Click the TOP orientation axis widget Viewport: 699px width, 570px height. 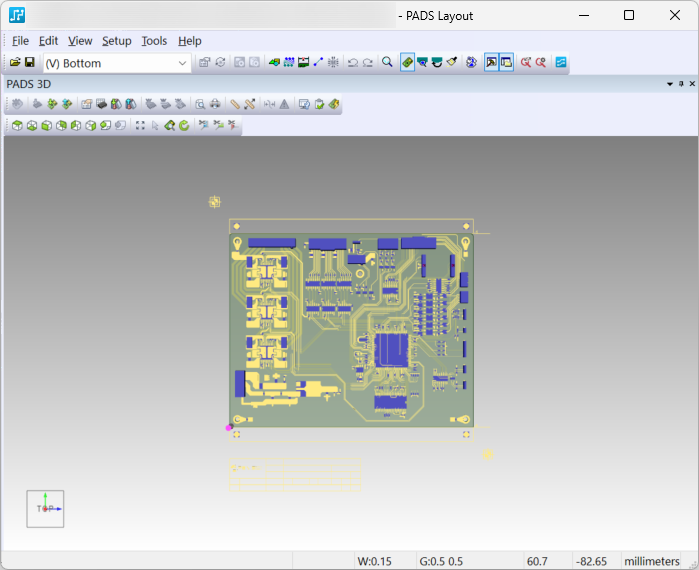click(45, 509)
